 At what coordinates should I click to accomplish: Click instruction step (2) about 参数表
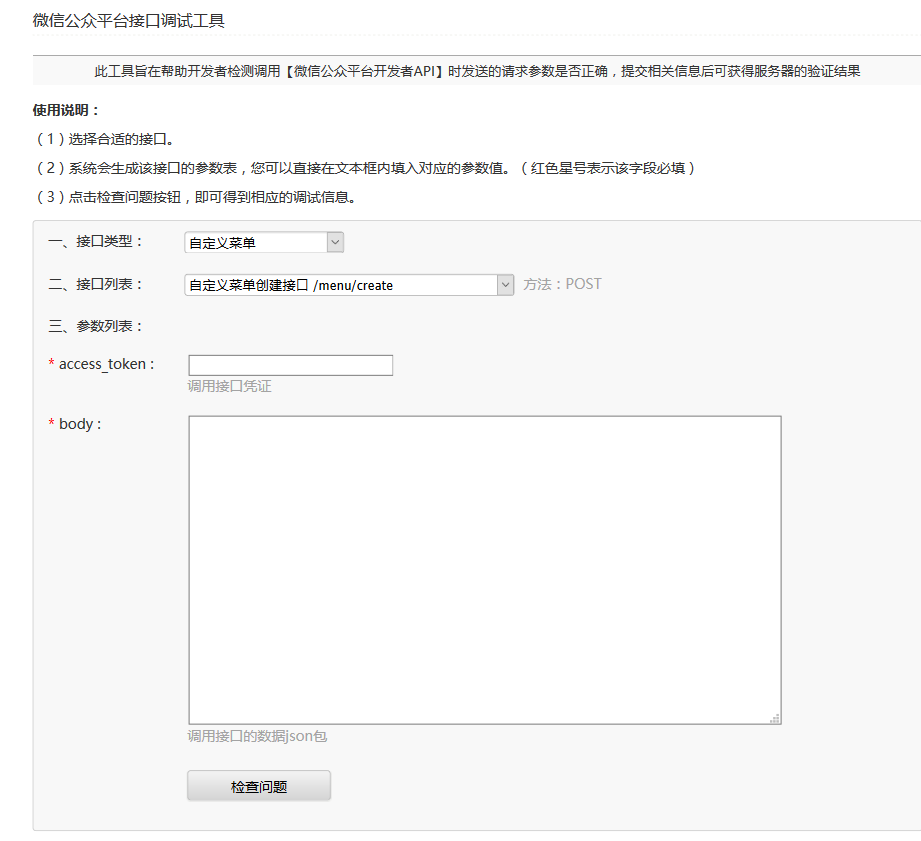[x=364, y=168]
